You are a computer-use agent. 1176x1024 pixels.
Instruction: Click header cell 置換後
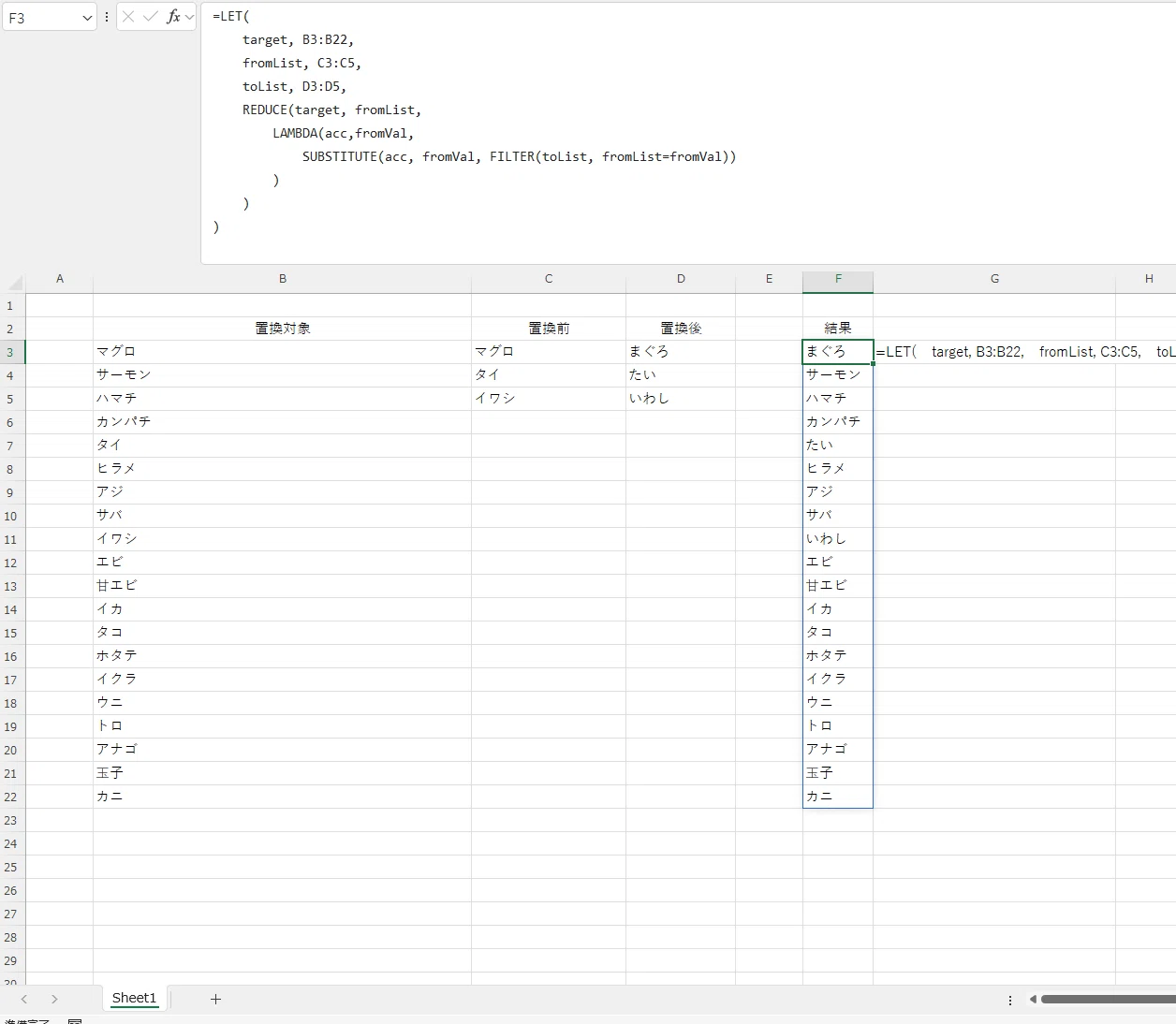coord(681,329)
